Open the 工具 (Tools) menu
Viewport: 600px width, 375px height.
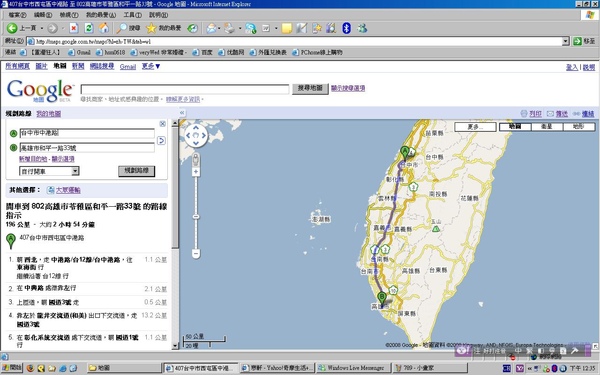132,15
